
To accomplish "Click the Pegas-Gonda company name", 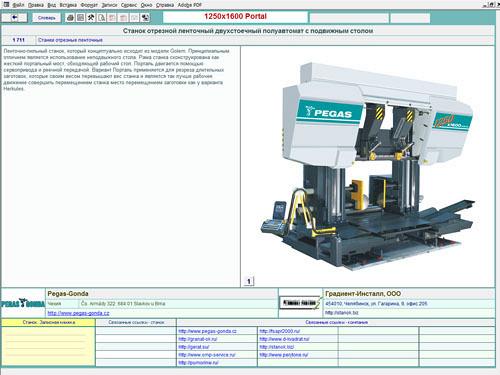I will click(68, 294).
